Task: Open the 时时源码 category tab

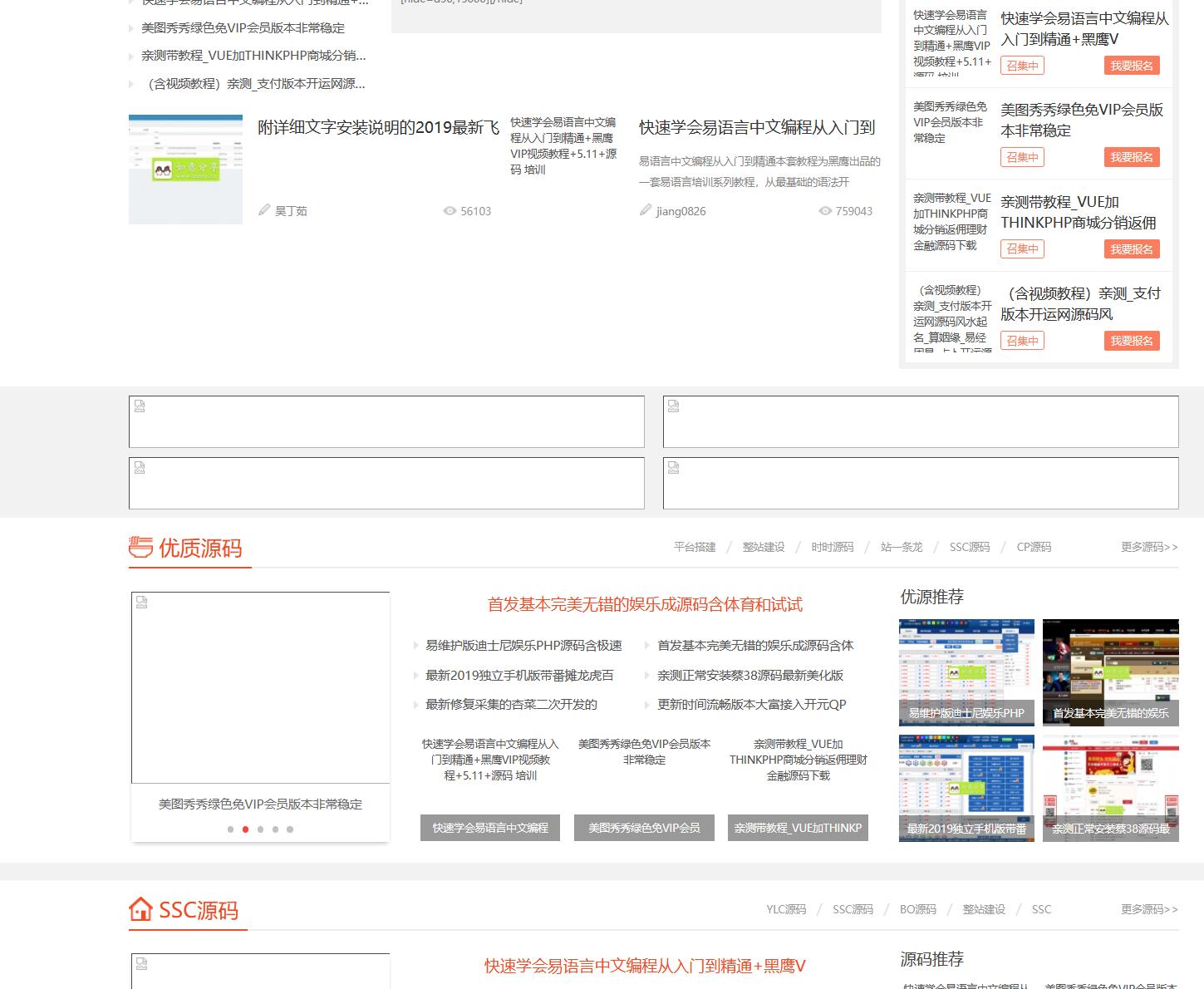Action: click(x=833, y=547)
